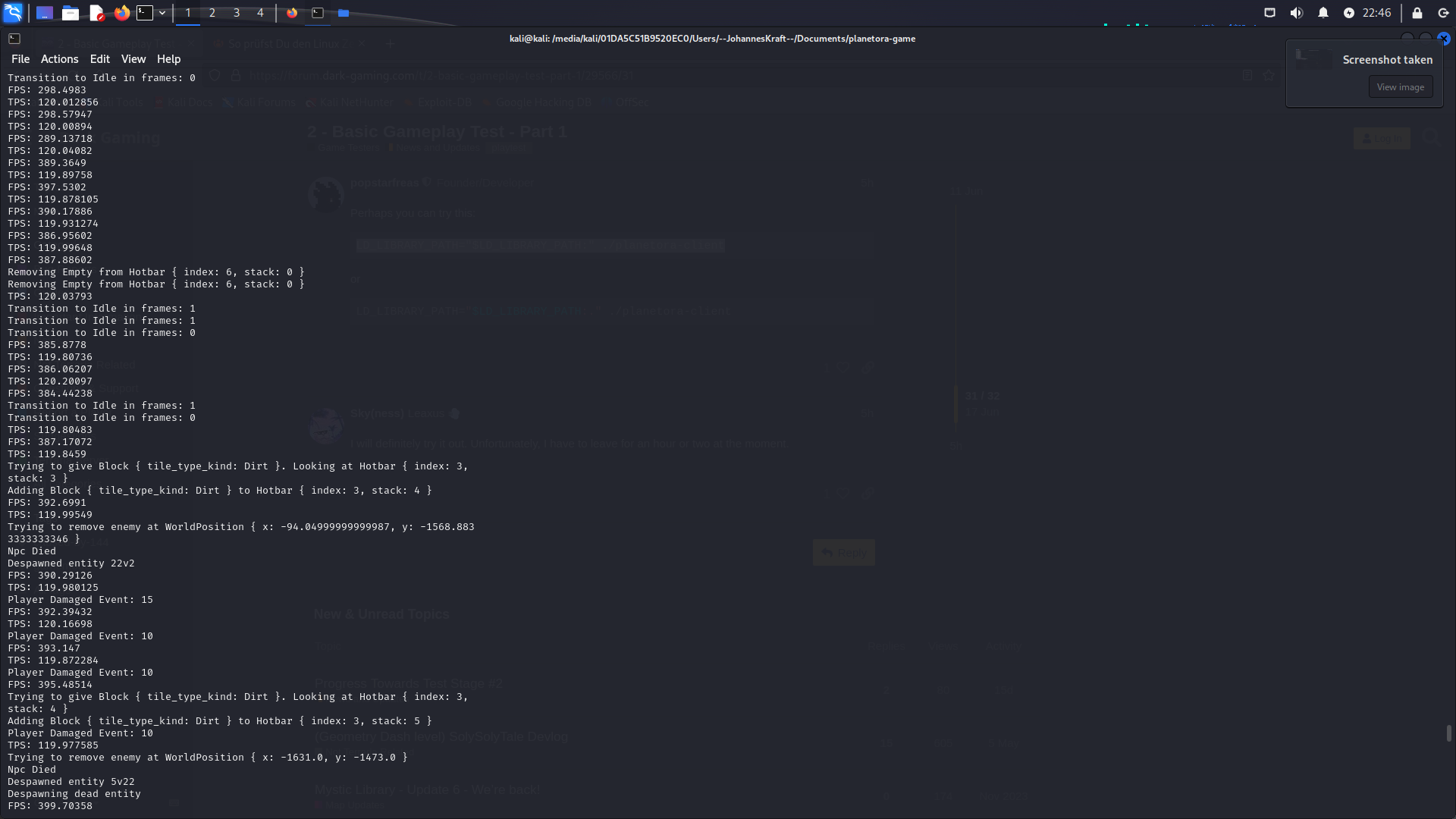
Task: Expand the terminal launcher dropdown arrow
Action: pos(162,13)
